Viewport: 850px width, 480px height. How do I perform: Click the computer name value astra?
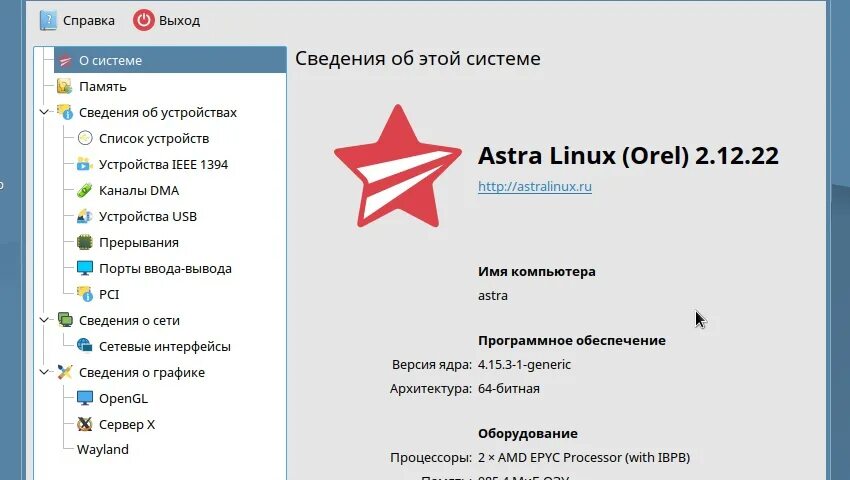[x=493, y=296]
